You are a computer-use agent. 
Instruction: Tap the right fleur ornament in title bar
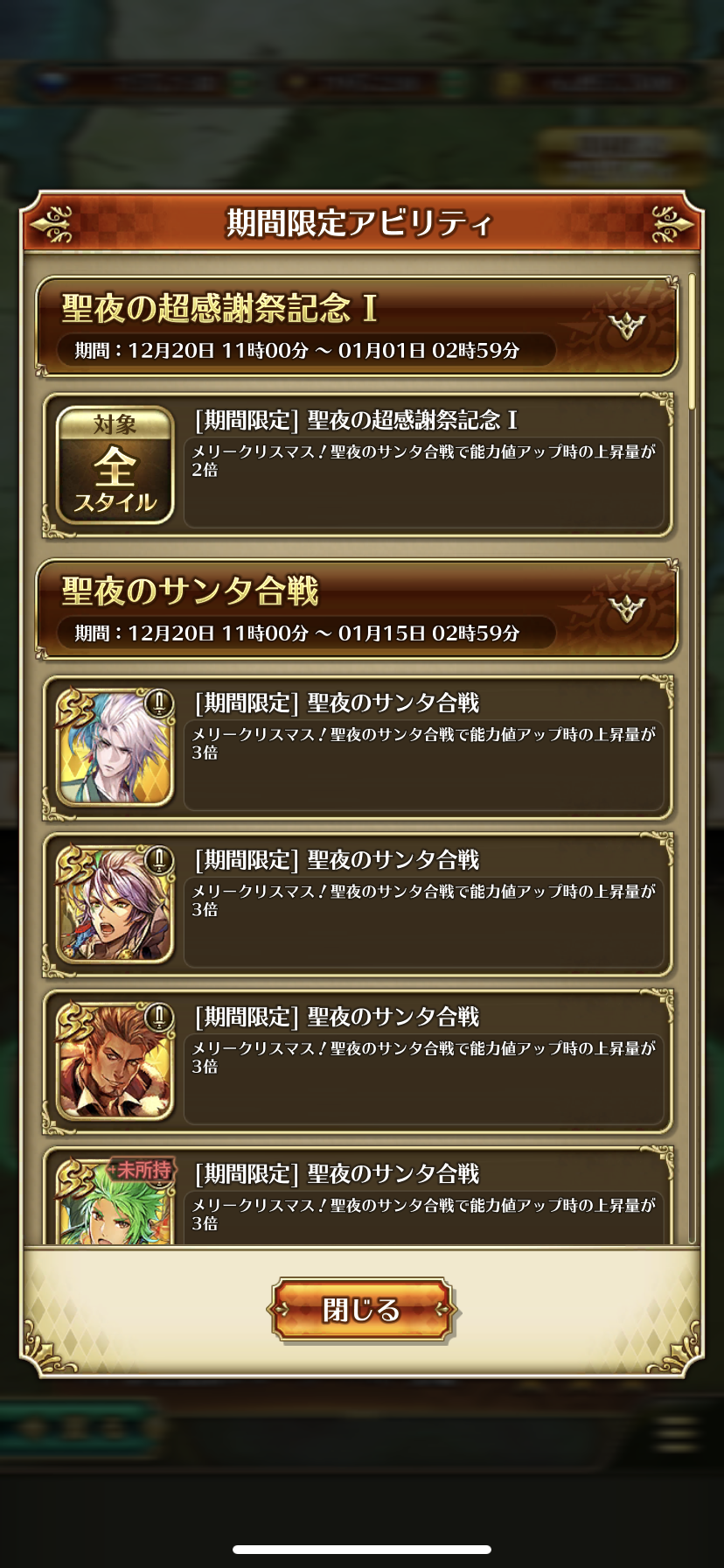point(672,225)
